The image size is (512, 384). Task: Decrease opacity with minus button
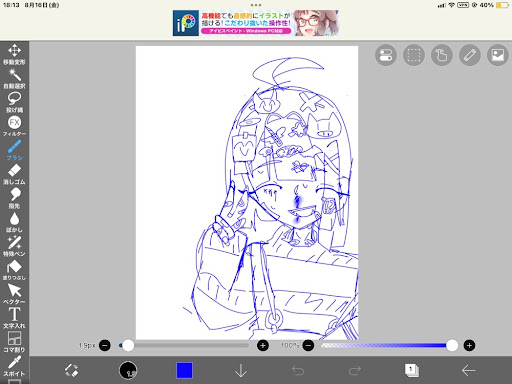(308, 345)
